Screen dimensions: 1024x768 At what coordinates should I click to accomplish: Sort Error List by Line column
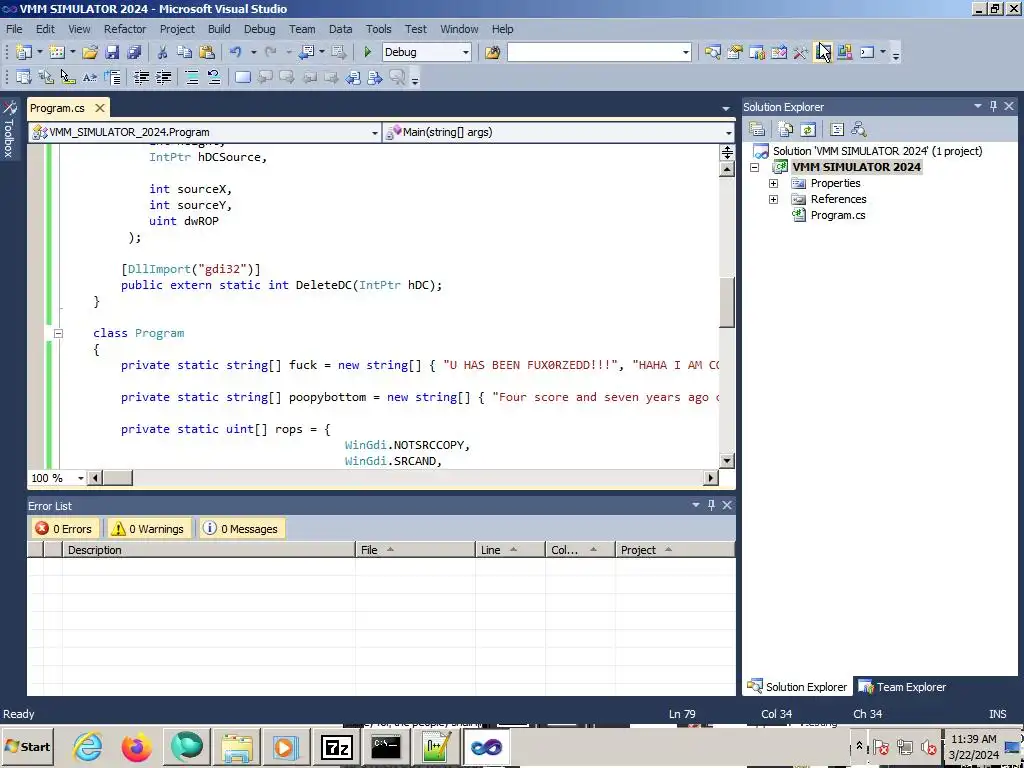(510, 550)
